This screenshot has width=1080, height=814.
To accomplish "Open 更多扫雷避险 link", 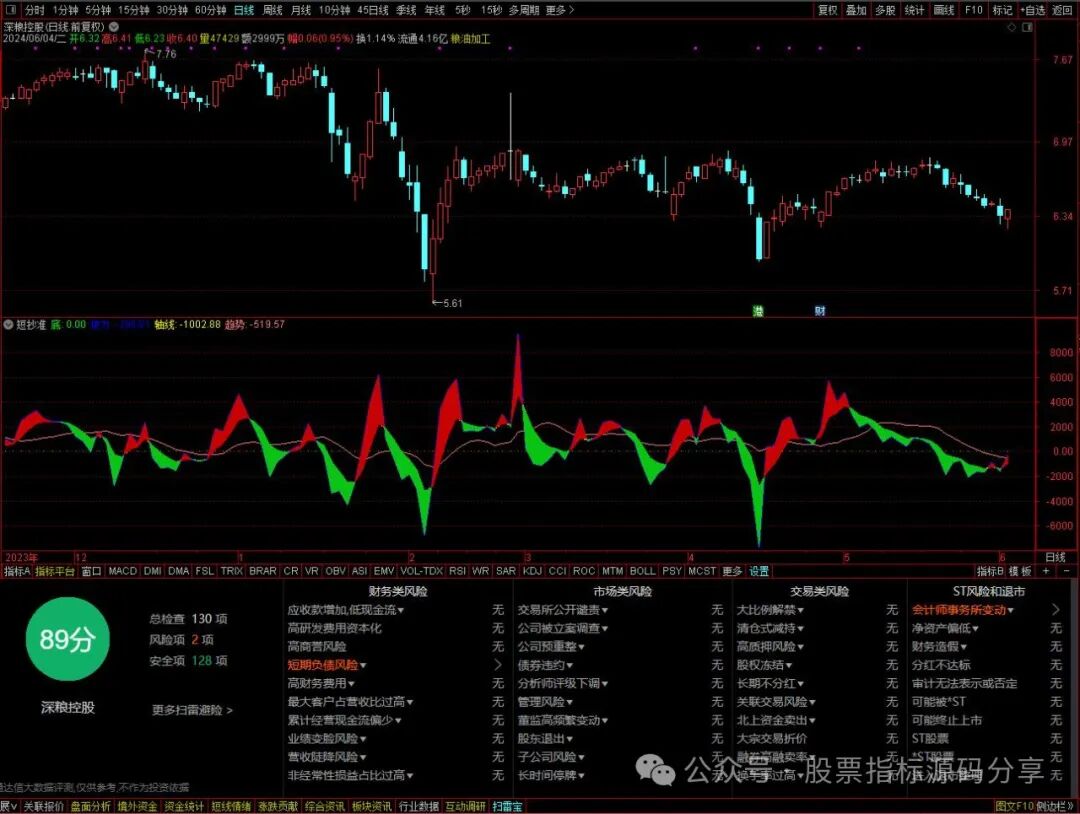I will [192, 709].
